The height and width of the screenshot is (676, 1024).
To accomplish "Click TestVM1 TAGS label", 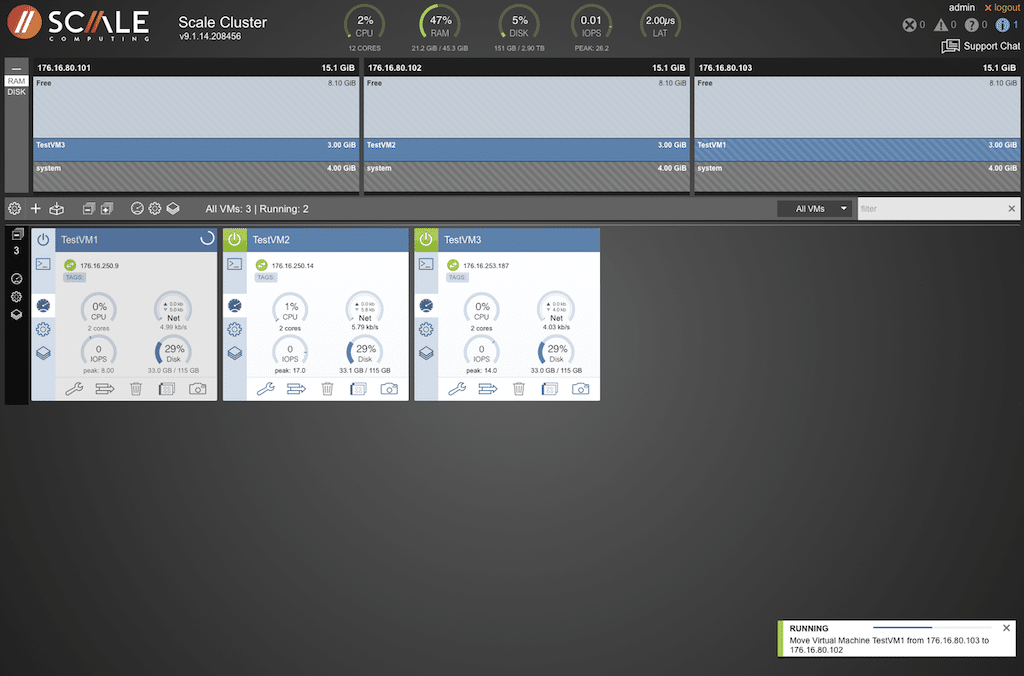I will point(74,278).
